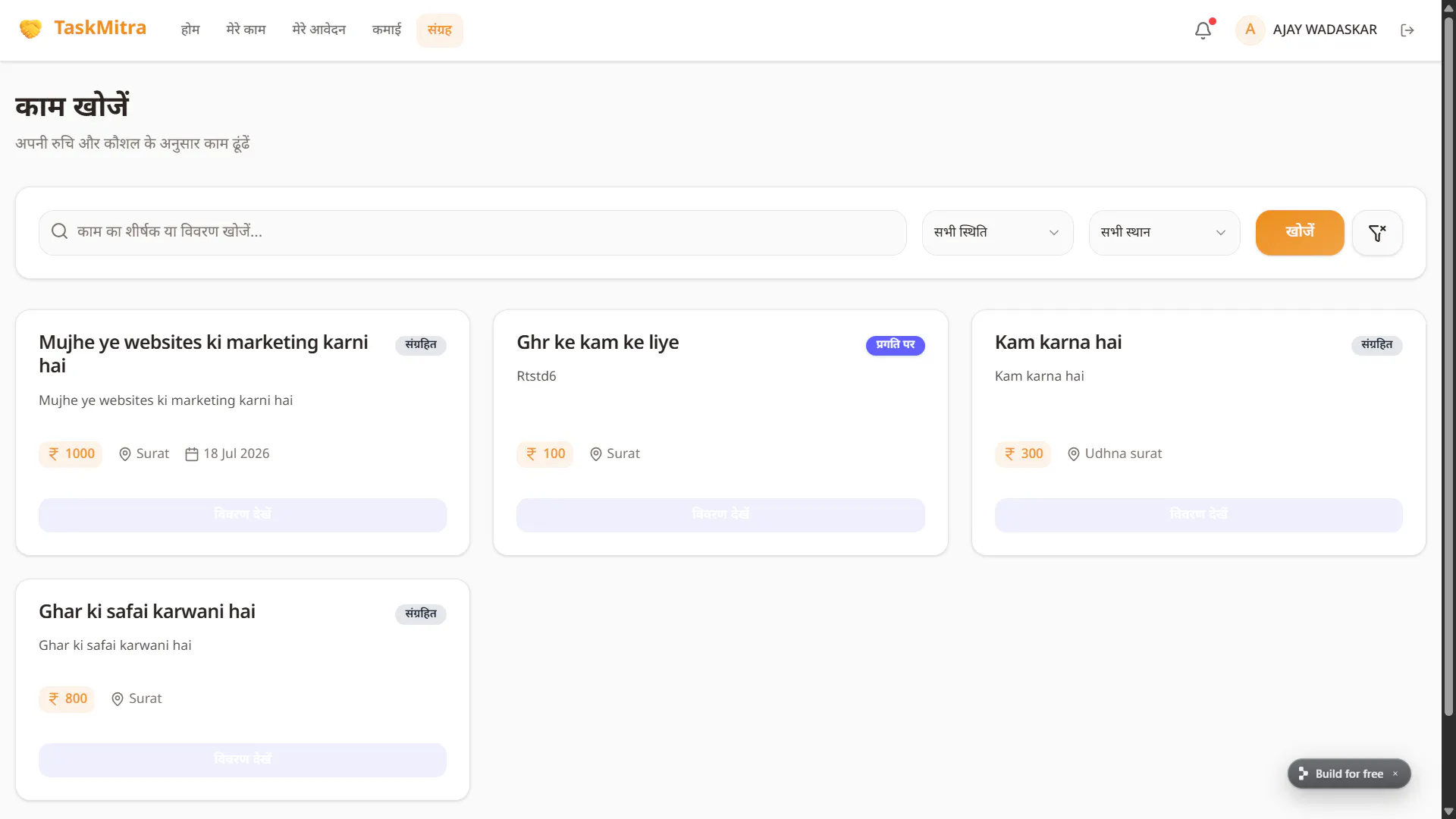Image resolution: width=1456 pixels, height=819 pixels.
Task: Focus the job title search field
Action: [x=472, y=233]
